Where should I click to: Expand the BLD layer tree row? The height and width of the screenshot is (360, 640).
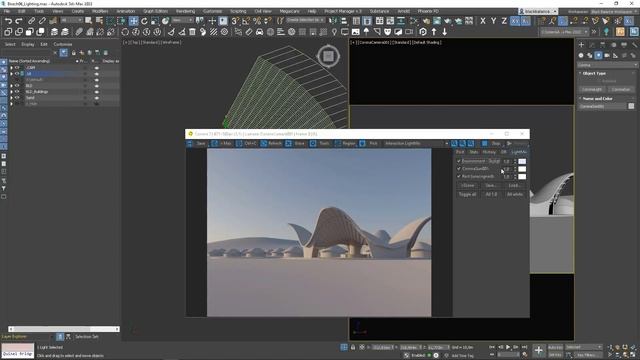click(11, 86)
